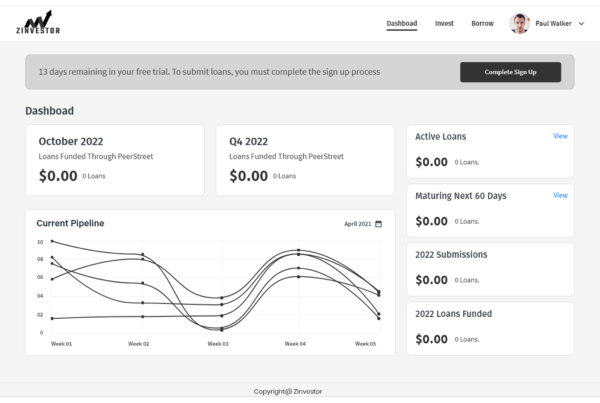Open the April 2021 date picker
The width and height of the screenshot is (600, 403).
point(357,224)
